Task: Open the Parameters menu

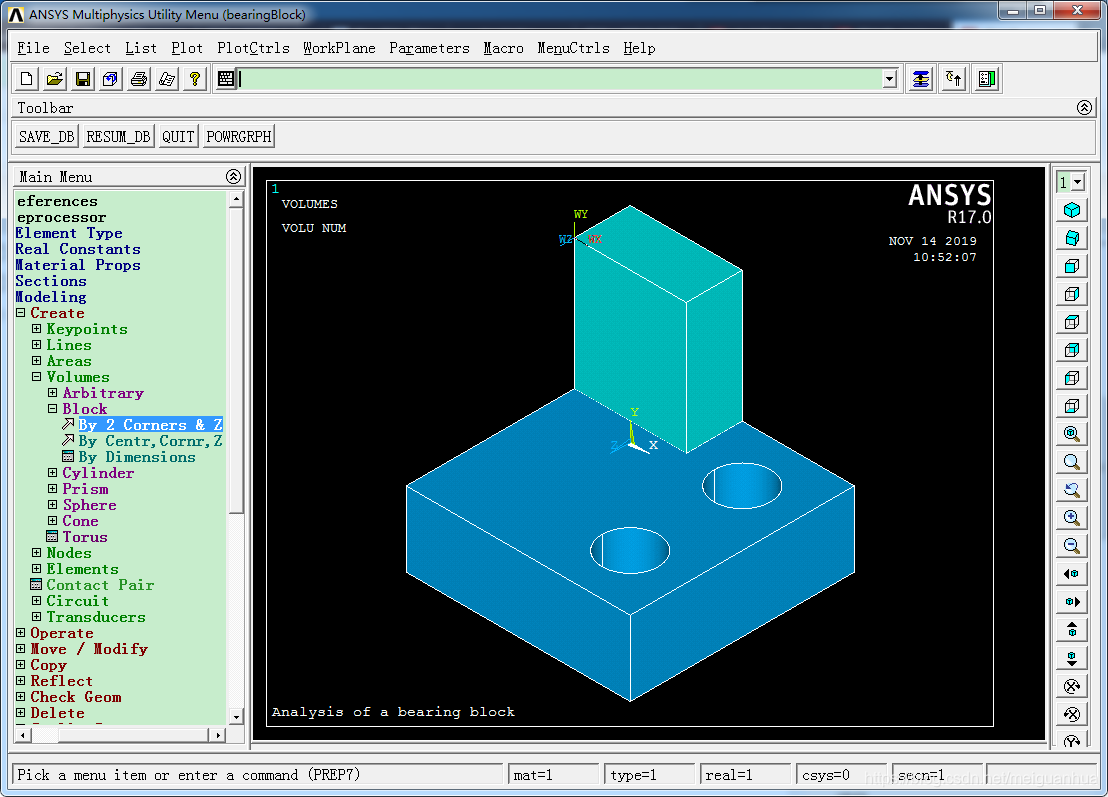Action: click(x=429, y=48)
